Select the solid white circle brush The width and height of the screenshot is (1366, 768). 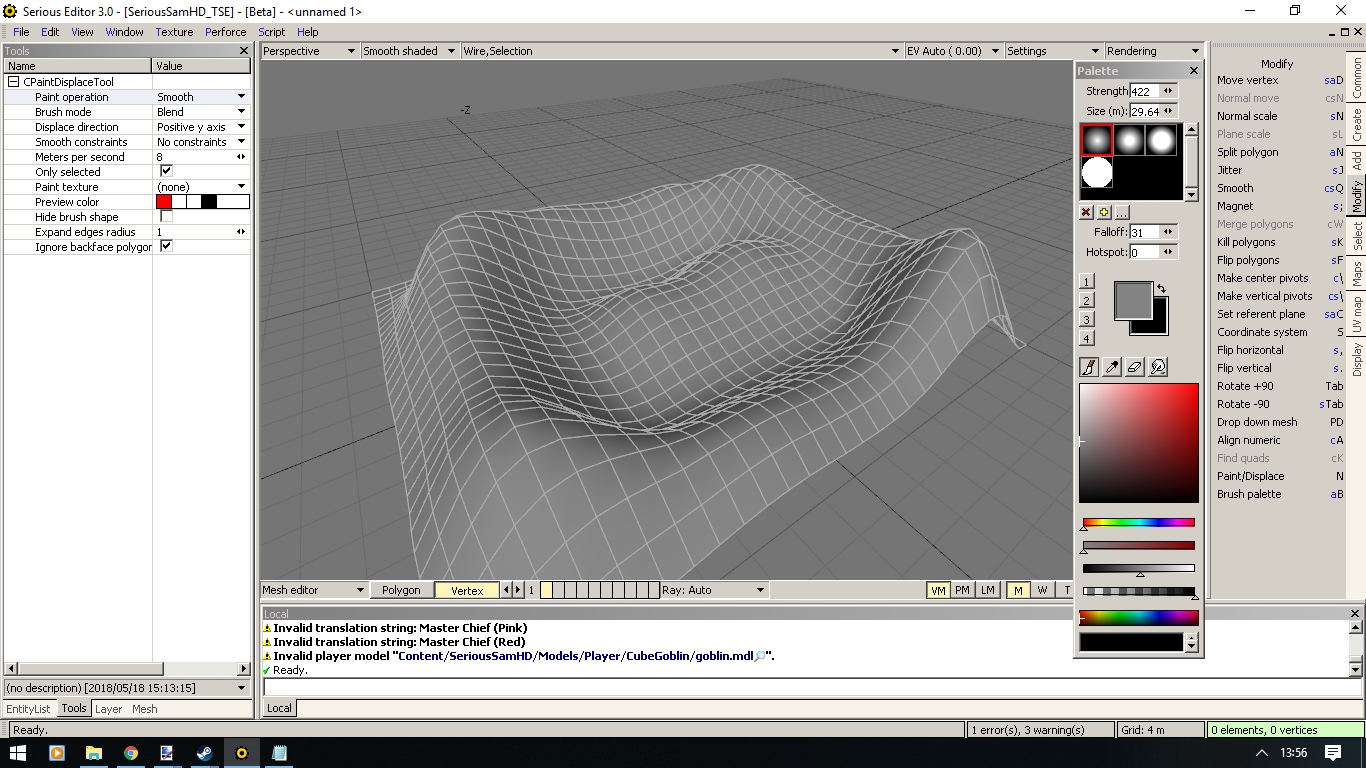point(1097,173)
